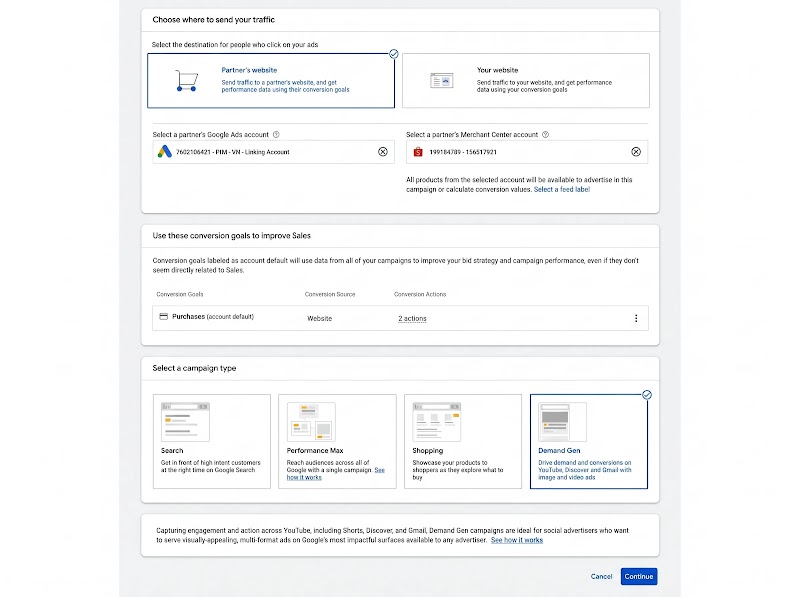Select the Partner's website destination card
Screen dimensions: 800x597
click(x=270, y=81)
